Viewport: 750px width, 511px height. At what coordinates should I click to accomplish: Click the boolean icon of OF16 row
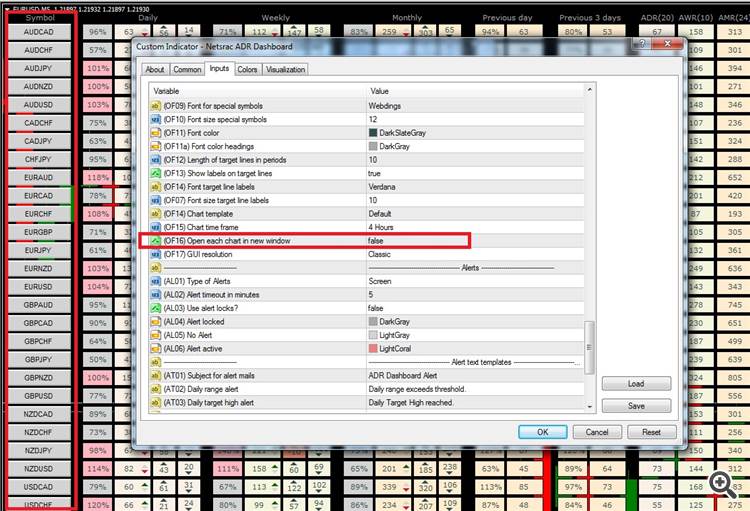point(155,241)
